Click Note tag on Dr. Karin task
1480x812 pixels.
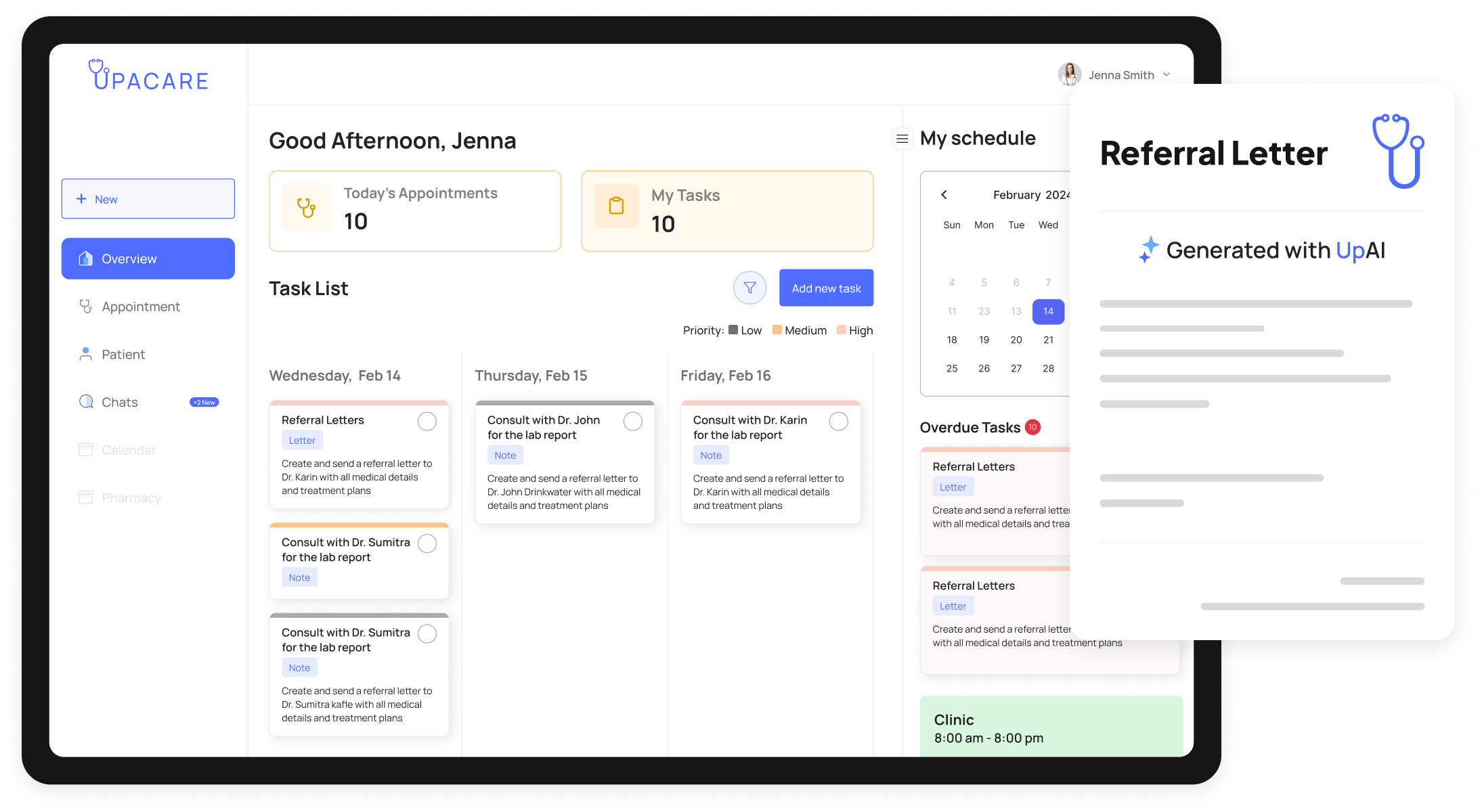pos(711,455)
